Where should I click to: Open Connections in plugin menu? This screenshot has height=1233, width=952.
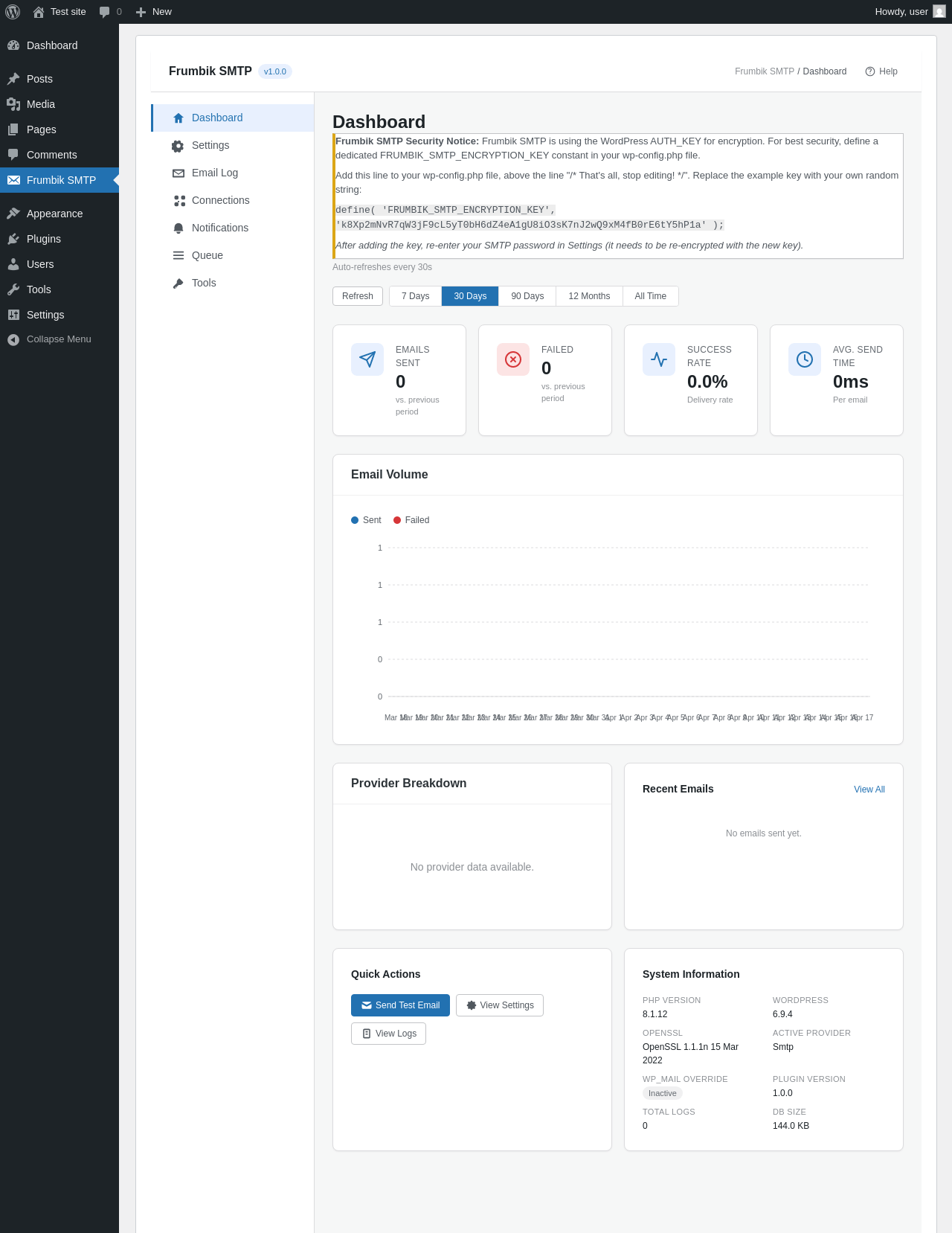click(x=233, y=200)
